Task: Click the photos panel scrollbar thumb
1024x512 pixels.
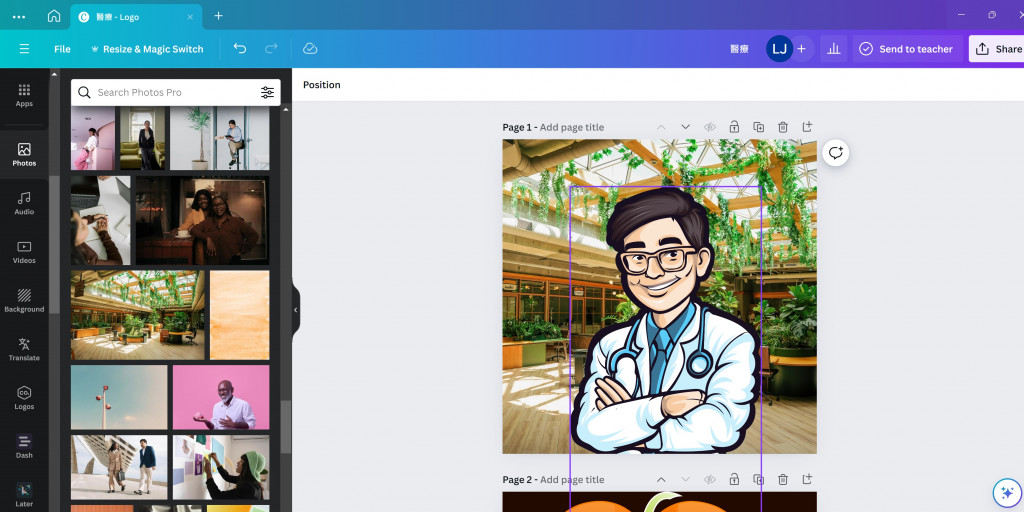Action: pos(286,427)
